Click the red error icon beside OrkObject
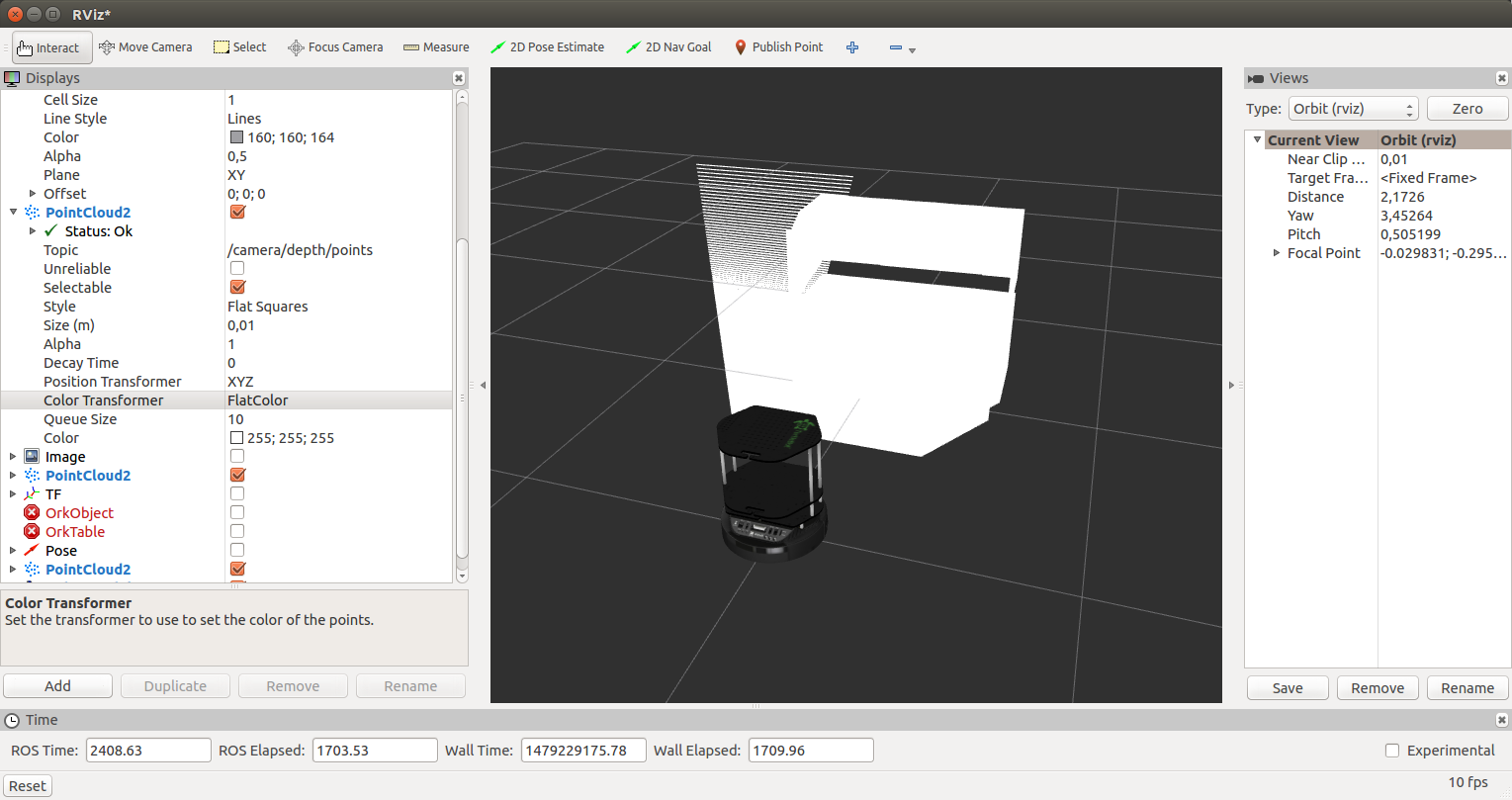1512x800 pixels. coord(32,512)
